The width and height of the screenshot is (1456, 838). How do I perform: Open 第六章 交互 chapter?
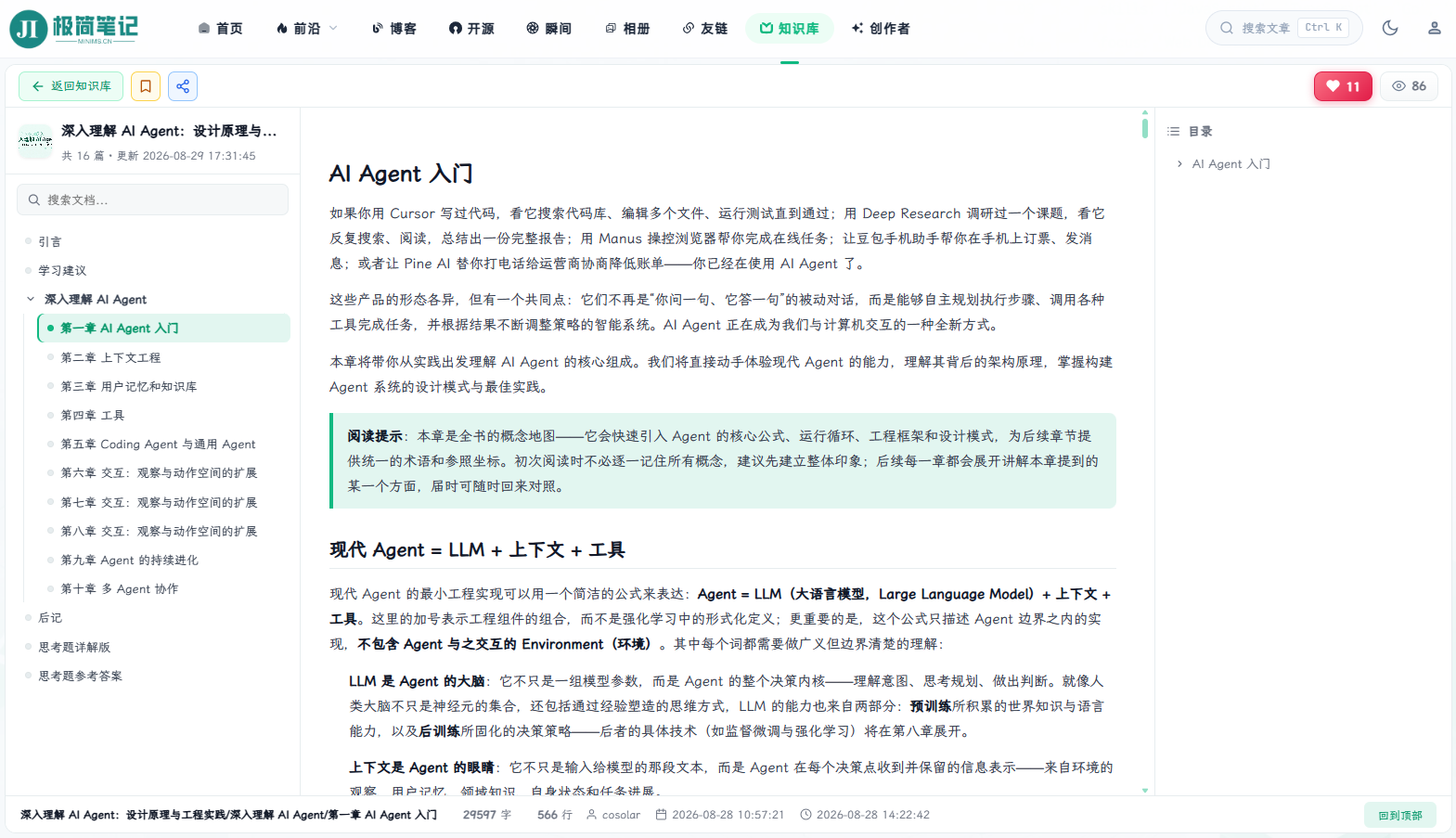(x=159, y=472)
